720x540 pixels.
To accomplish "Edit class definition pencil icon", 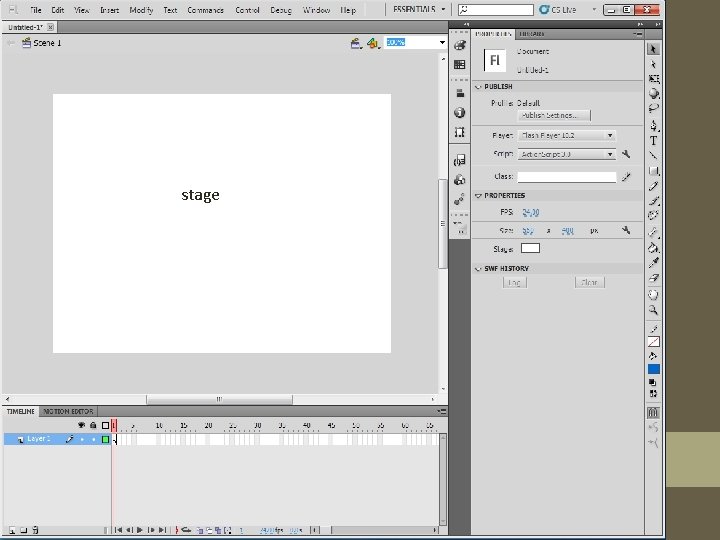I will point(626,177).
